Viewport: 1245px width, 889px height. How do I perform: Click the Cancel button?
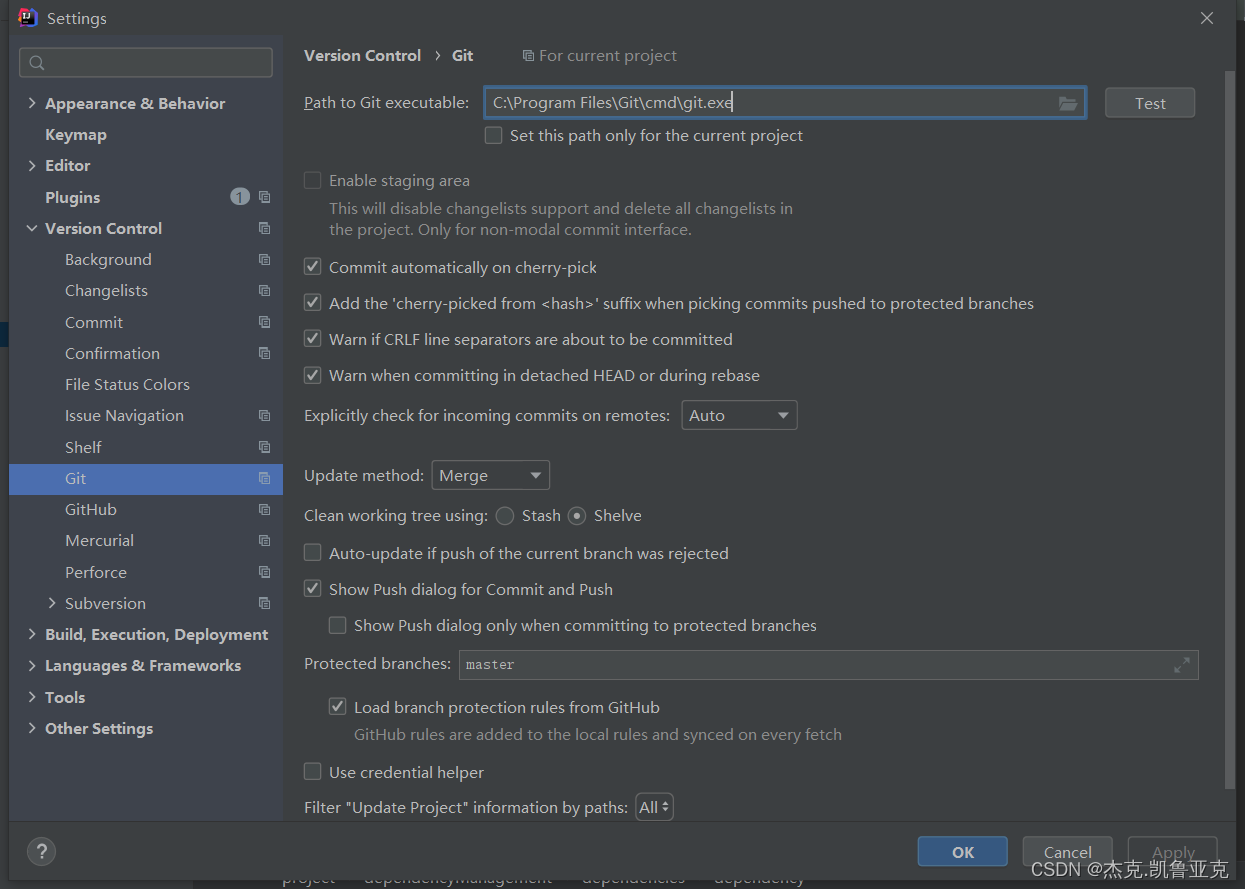coord(1068,852)
